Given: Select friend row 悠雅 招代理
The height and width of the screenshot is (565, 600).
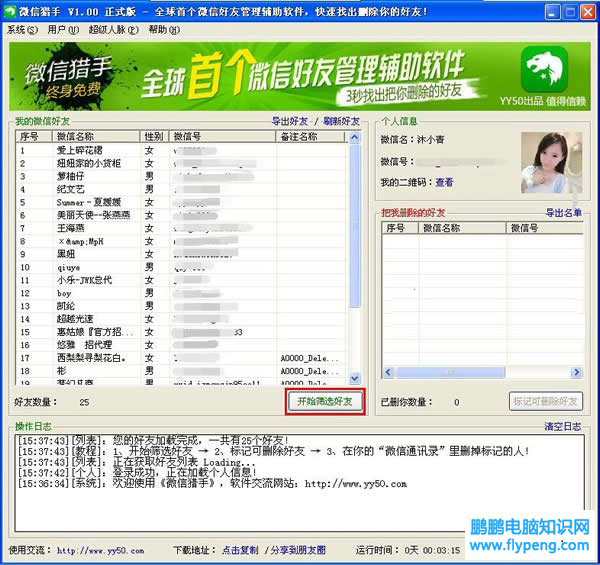Looking at the screenshot, I should [x=181, y=345].
